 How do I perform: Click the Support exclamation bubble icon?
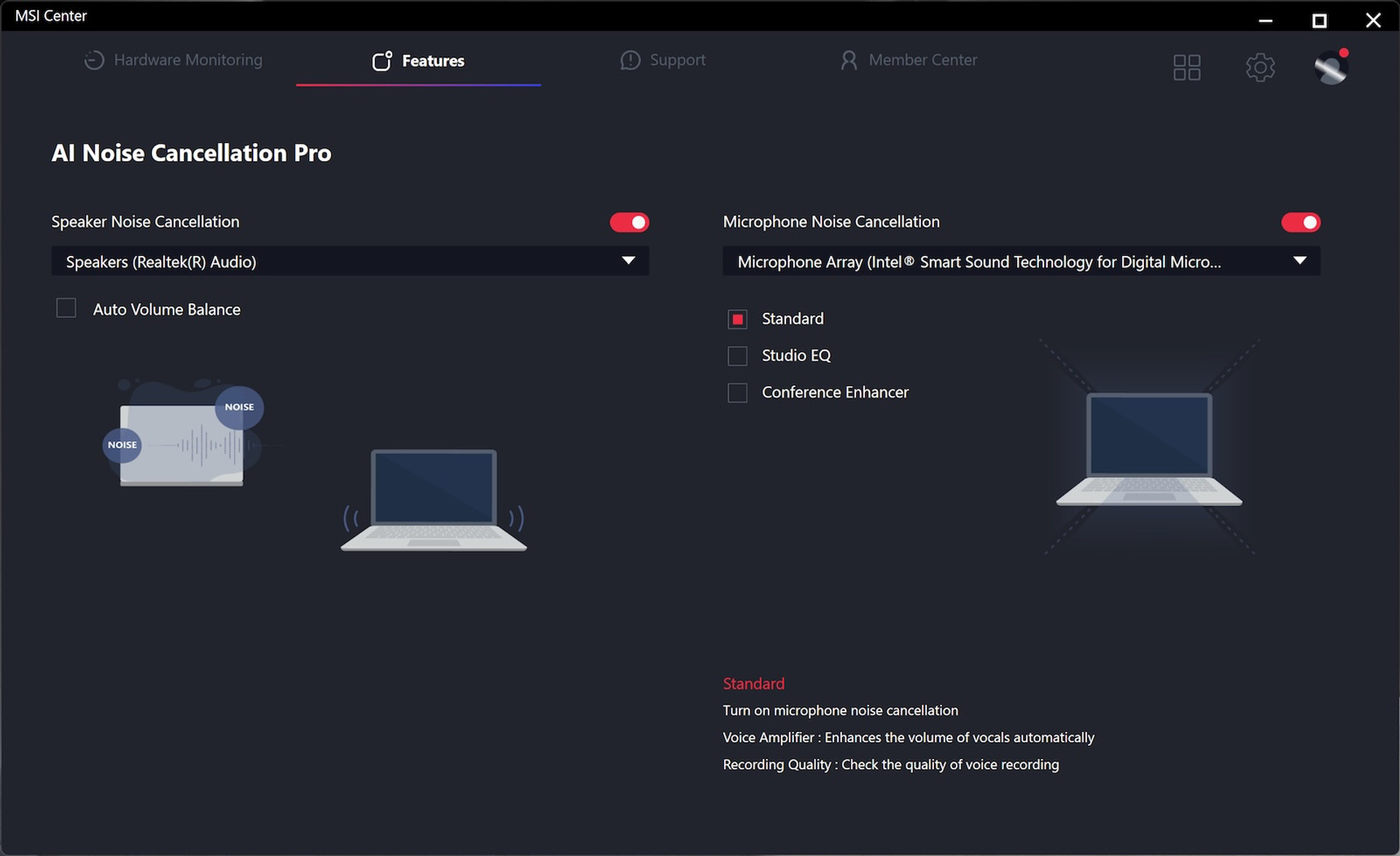630,61
